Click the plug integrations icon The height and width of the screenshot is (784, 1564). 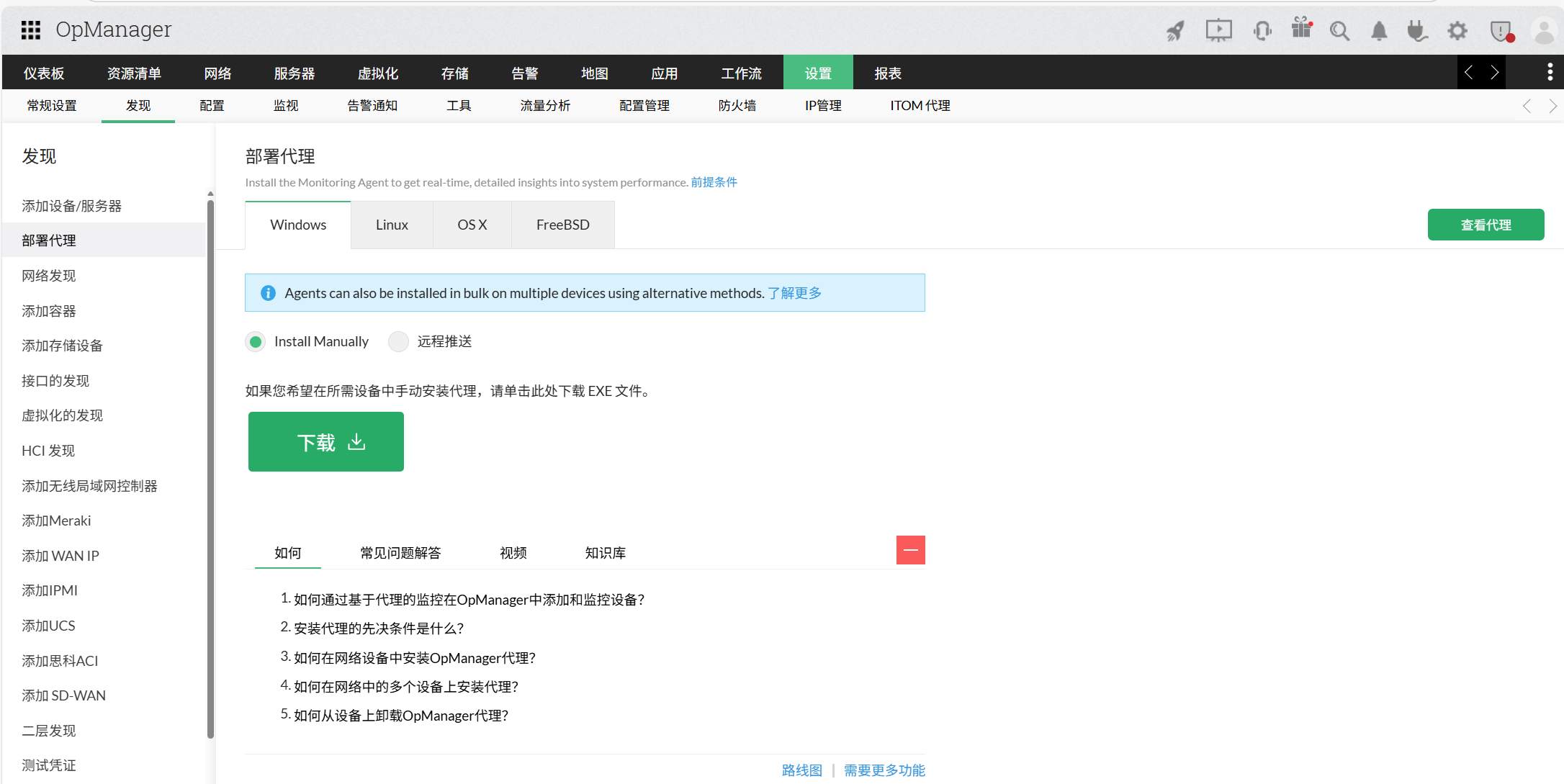(1417, 31)
